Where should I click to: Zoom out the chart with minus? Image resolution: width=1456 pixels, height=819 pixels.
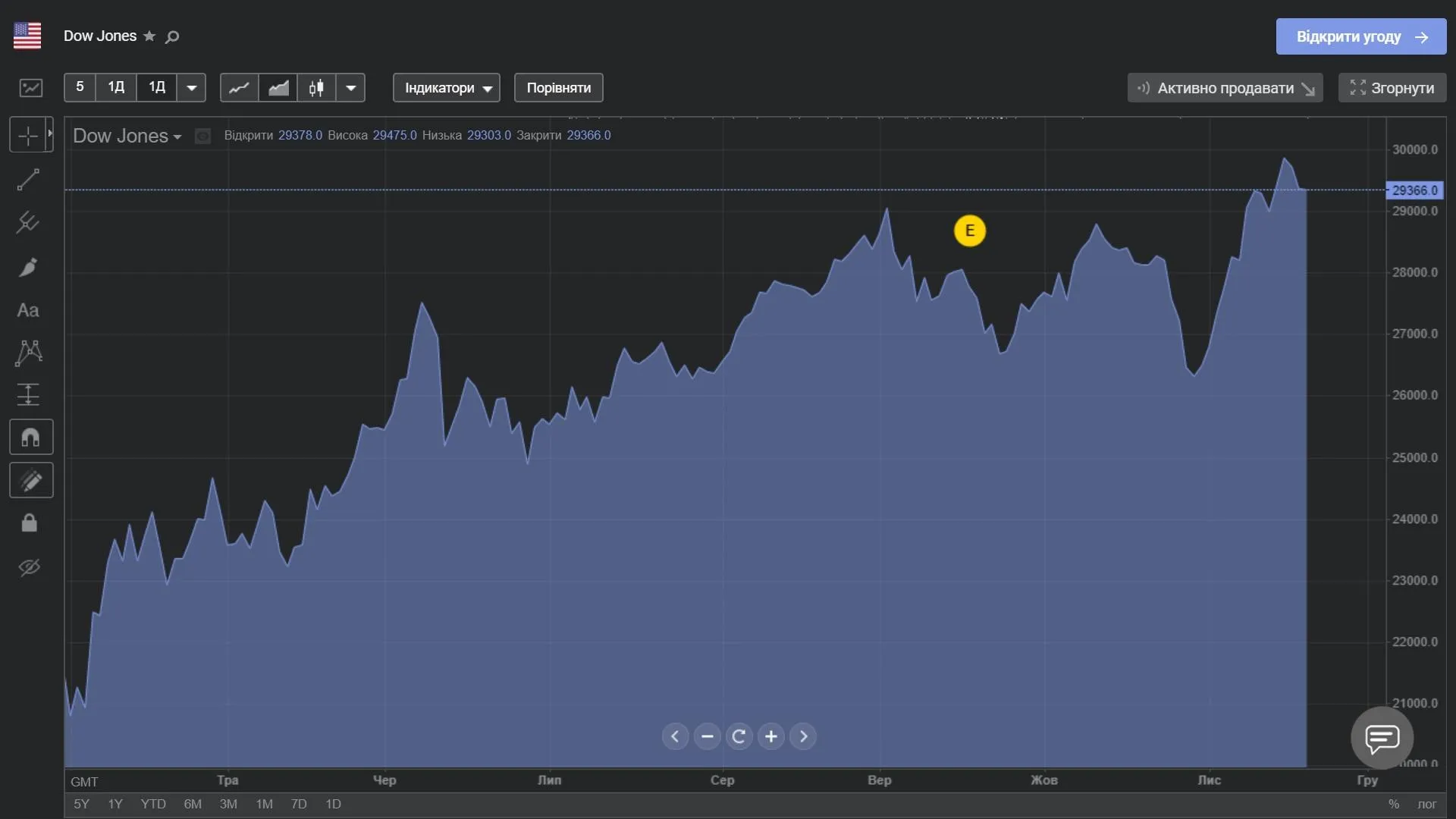click(x=708, y=736)
